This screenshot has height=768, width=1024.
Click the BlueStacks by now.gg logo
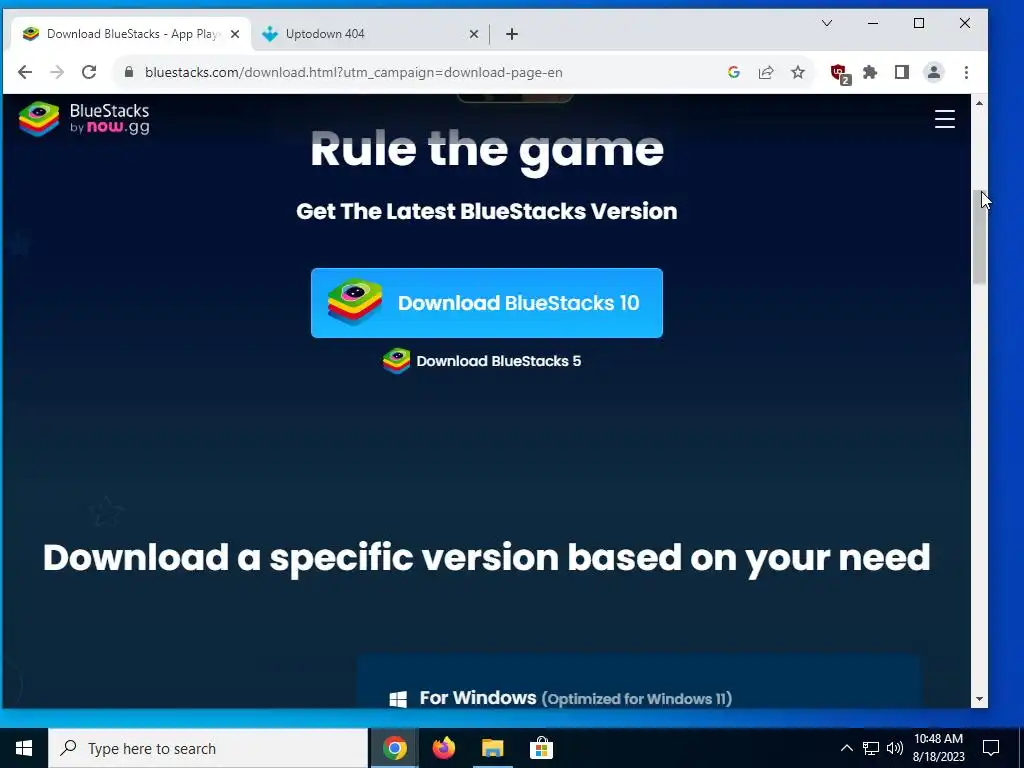[x=84, y=119]
